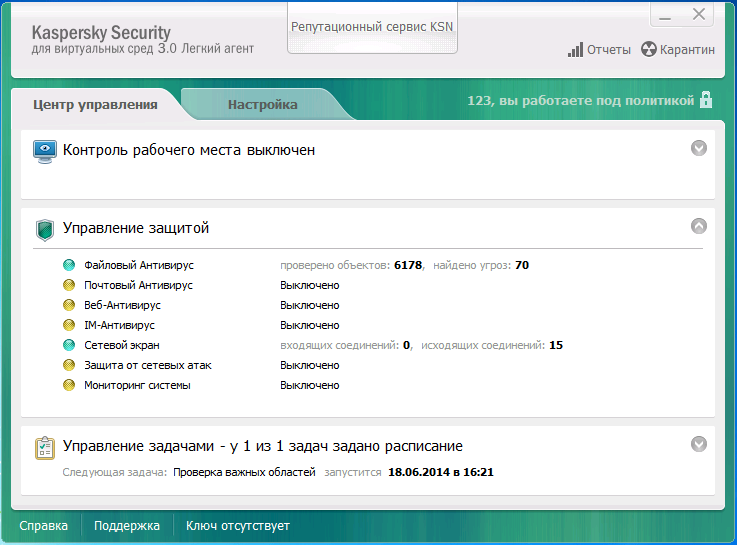Open Карантин quarantine biohazard icon
This screenshot has width=737, height=545.
[x=648, y=50]
